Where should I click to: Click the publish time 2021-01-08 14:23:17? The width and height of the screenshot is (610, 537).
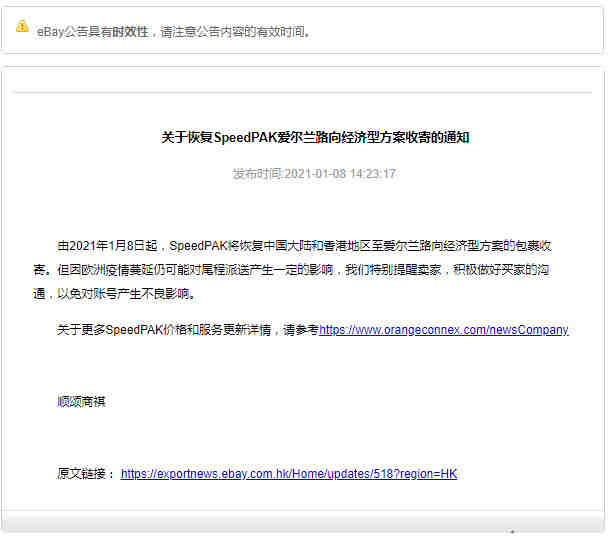pos(314,174)
